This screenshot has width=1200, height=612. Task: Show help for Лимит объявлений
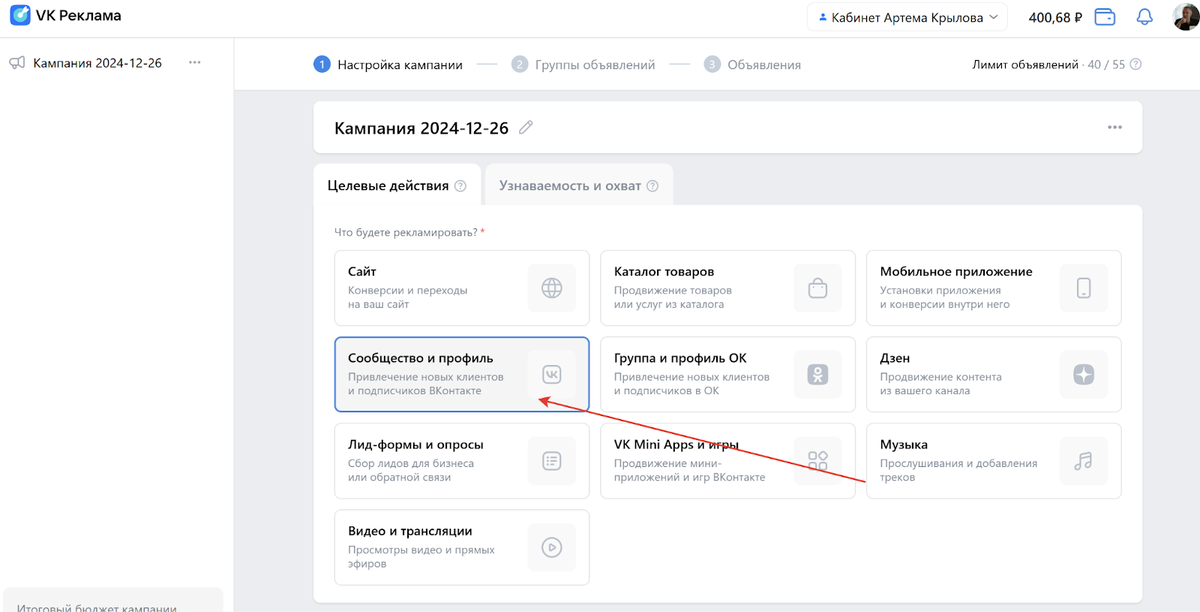point(1135,65)
